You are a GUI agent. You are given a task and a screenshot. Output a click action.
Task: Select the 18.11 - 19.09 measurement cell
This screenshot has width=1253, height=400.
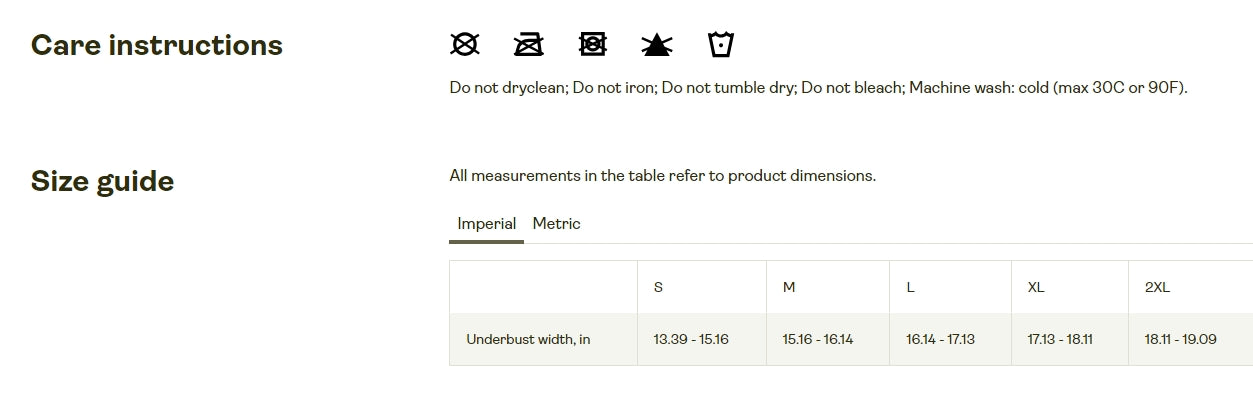[1180, 339]
